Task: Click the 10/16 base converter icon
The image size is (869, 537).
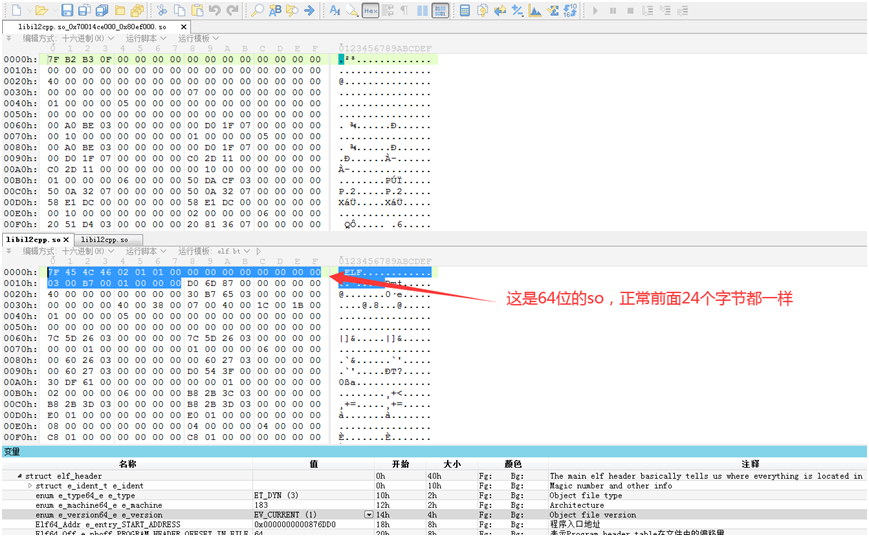Action: pyautogui.click(x=570, y=10)
